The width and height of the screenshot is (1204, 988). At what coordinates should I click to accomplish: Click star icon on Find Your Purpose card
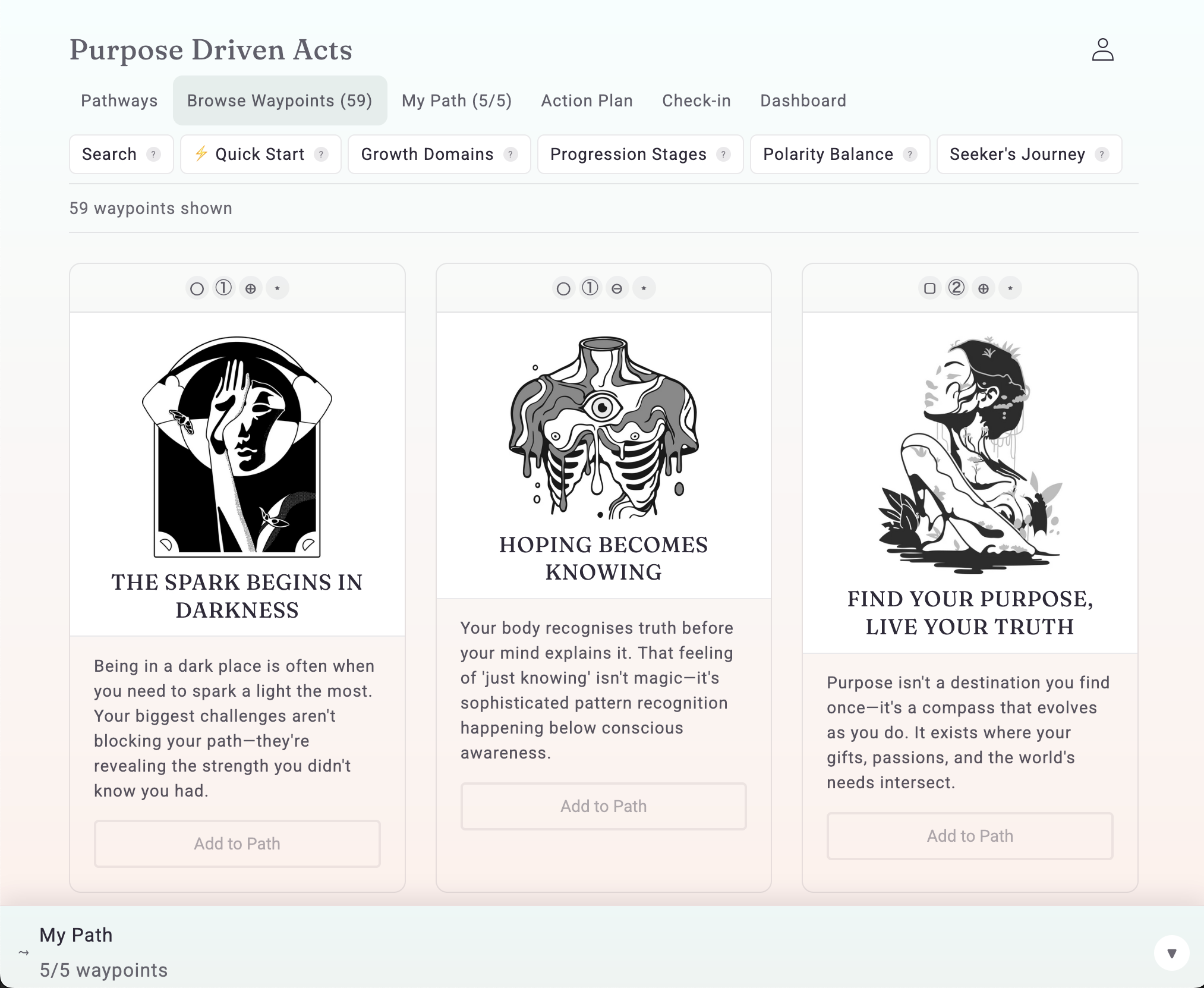pos(1010,289)
